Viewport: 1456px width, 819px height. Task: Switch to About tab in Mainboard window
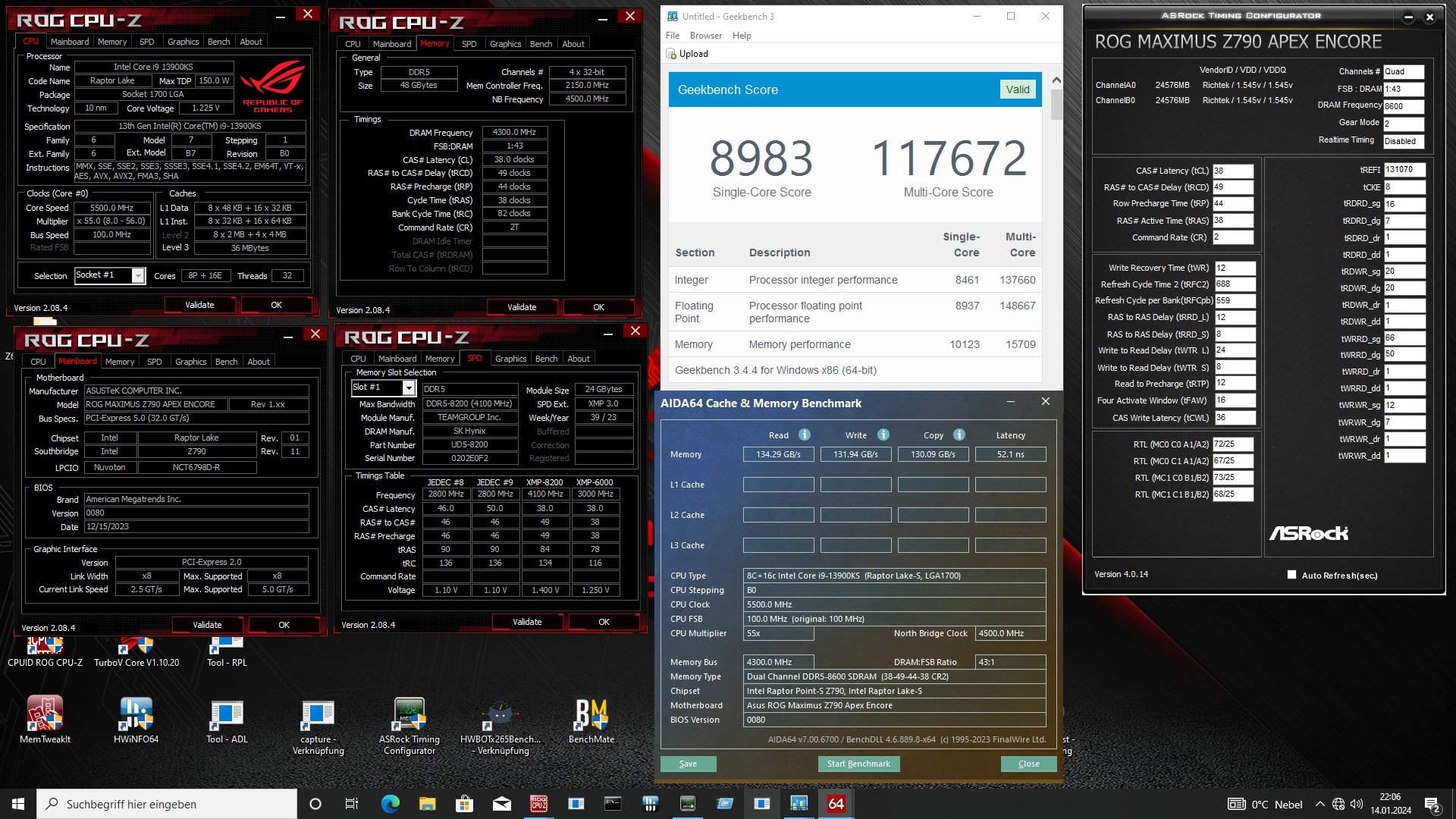tap(259, 362)
